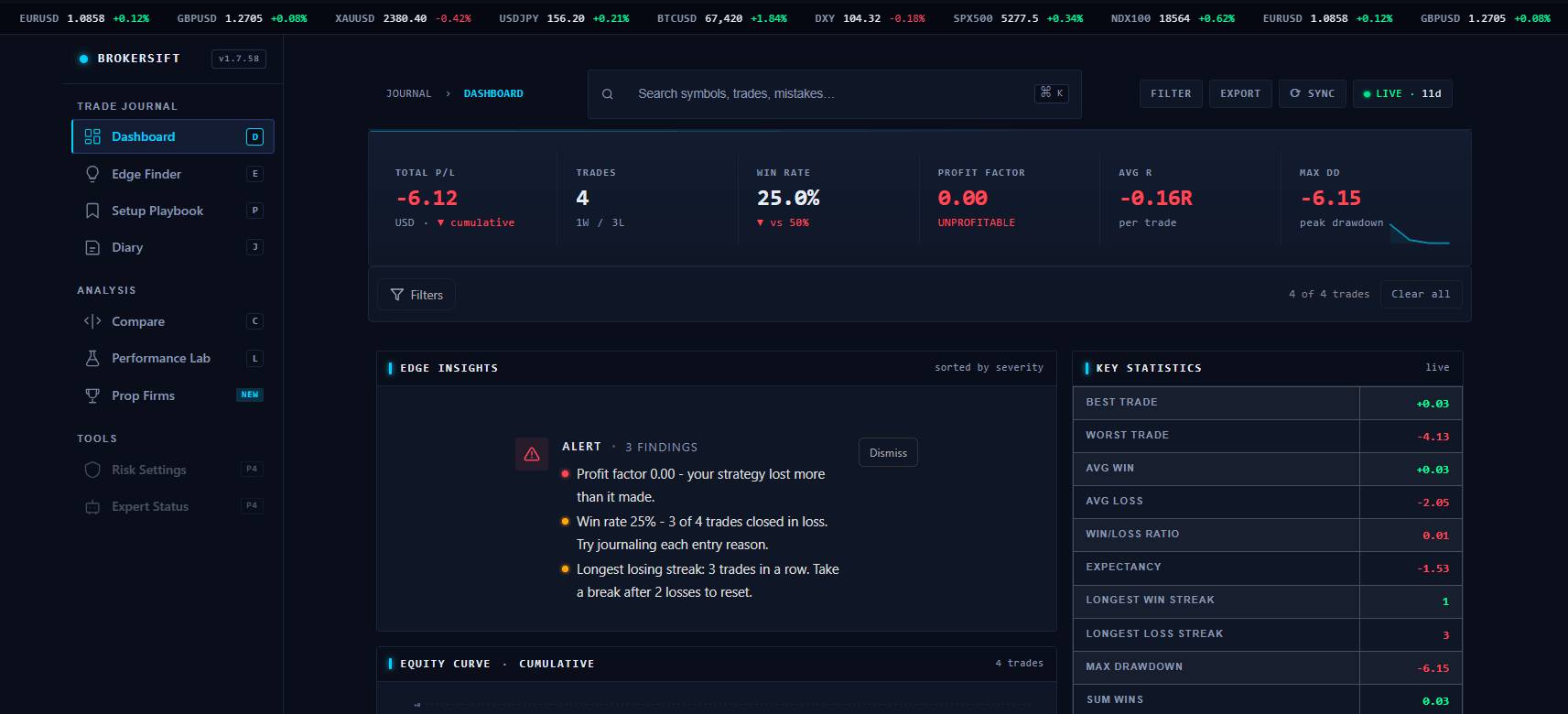Viewport: 1568px width, 714px height.
Task: Click the NDX100 18564 ticker
Action: click(x=1173, y=18)
